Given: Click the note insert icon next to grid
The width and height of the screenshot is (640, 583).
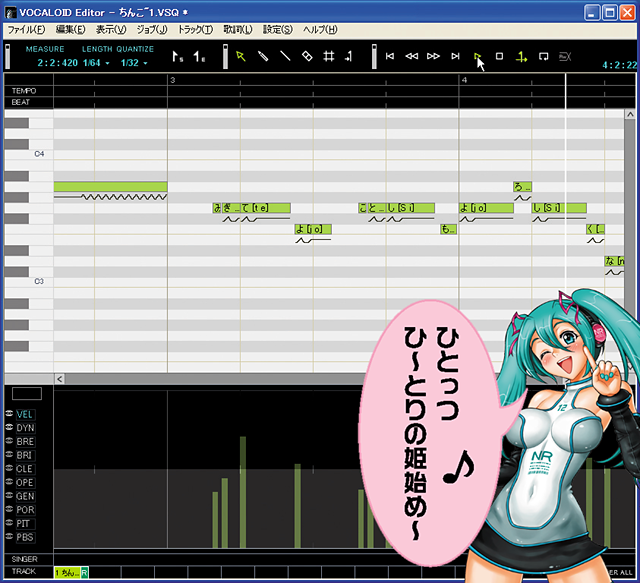Looking at the screenshot, I should (x=349, y=56).
